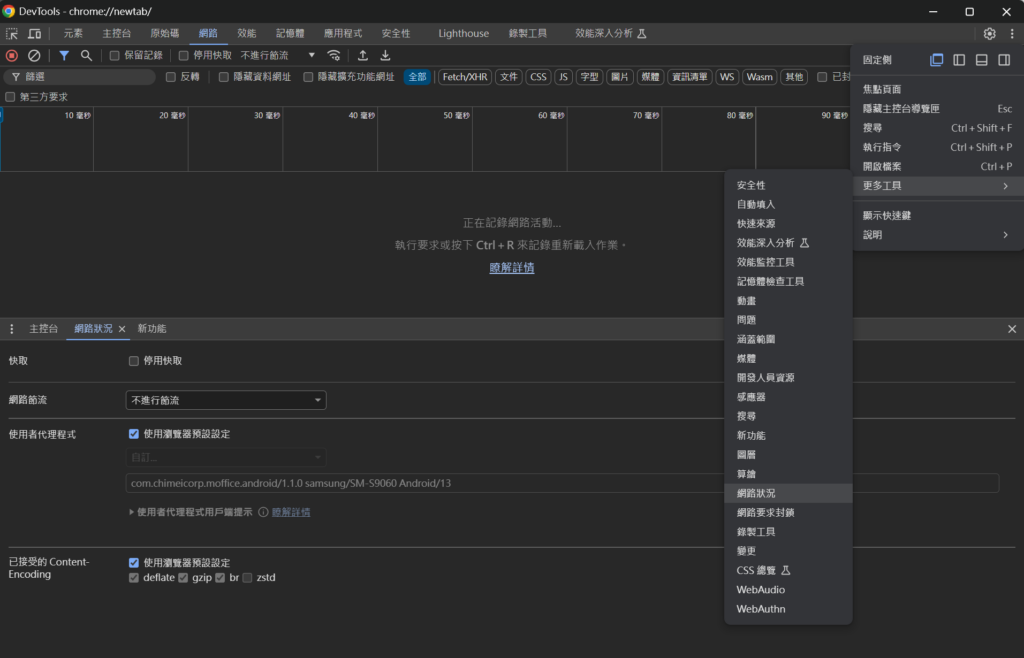Image resolution: width=1024 pixels, height=658 pixels.
Task: Switch to the 主控台 top tab
Action: 117,33
